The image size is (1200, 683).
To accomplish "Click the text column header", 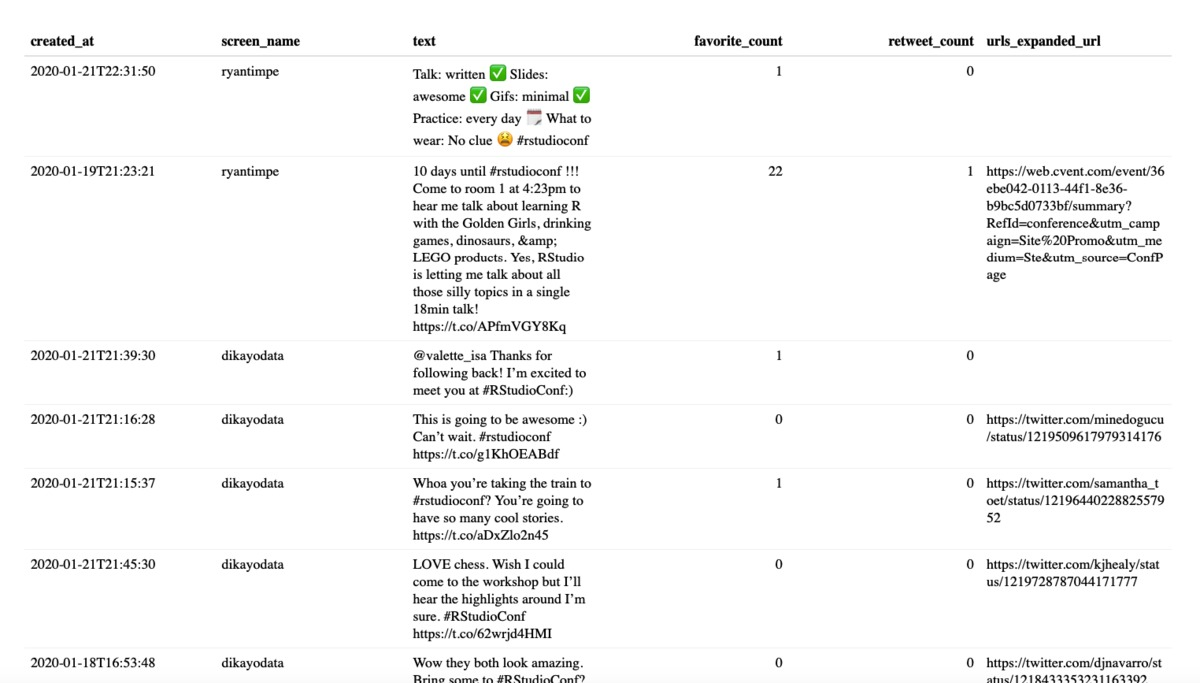I will click(424, 41).
